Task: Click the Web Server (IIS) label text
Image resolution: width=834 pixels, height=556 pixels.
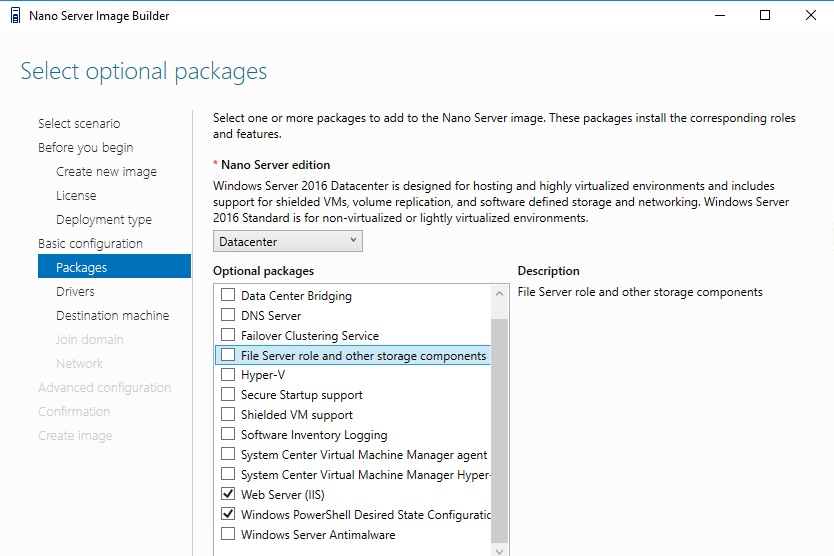Action: click(x=282, y=494)
